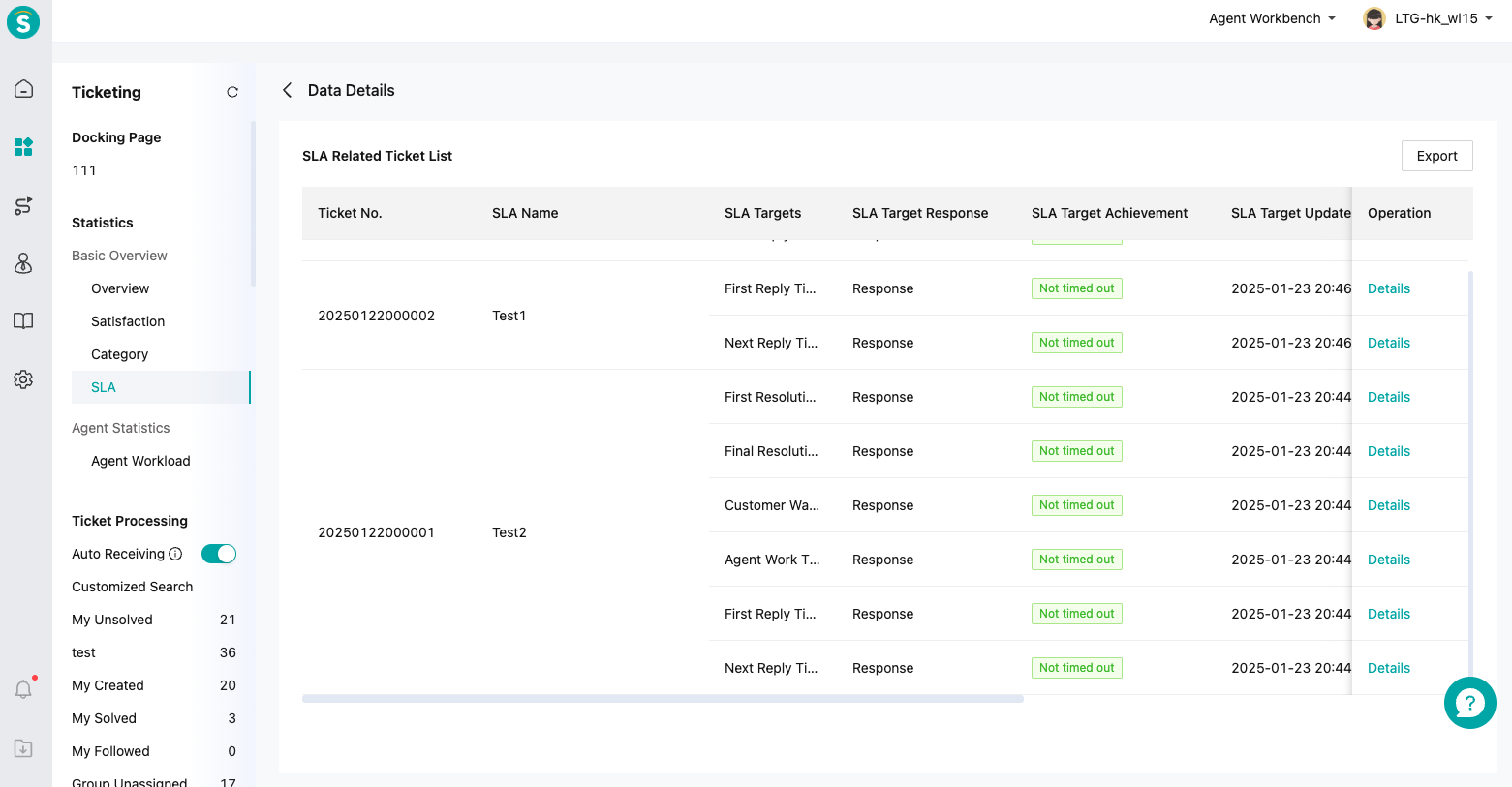This screenshot has width=1512, height=787.
Task: Click the user avatar picture
Action: pos(1373,18)
